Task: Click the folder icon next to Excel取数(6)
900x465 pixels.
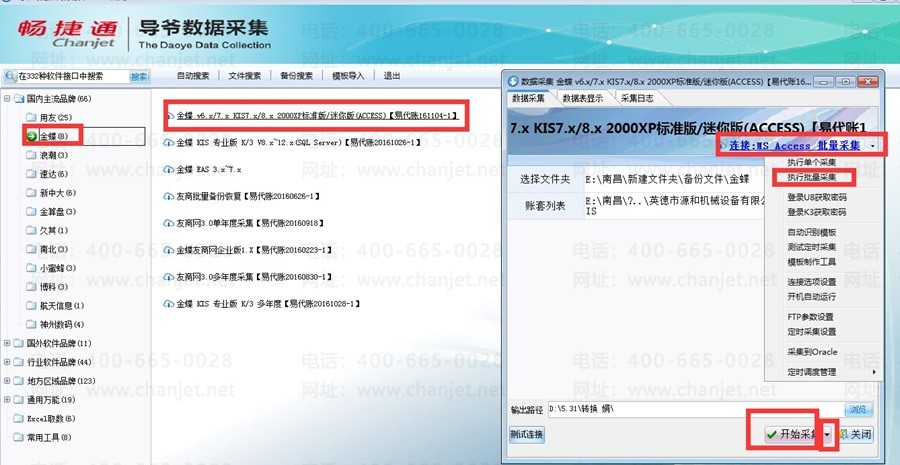Action: pos(18,418)
